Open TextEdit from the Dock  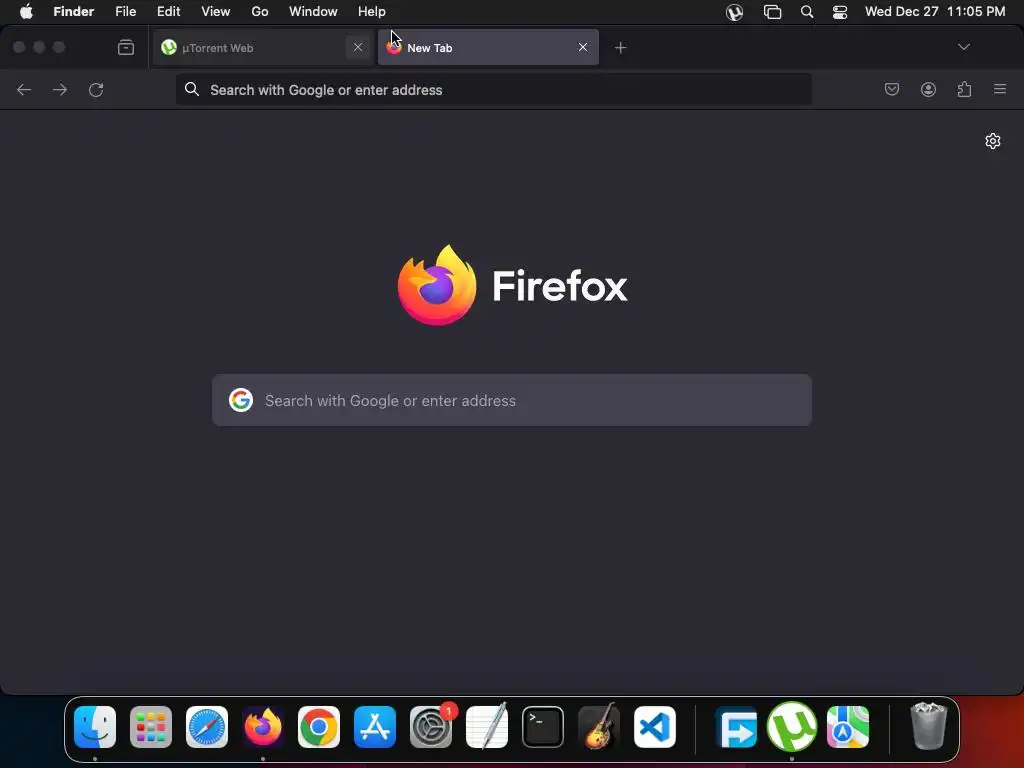(487, 726)
